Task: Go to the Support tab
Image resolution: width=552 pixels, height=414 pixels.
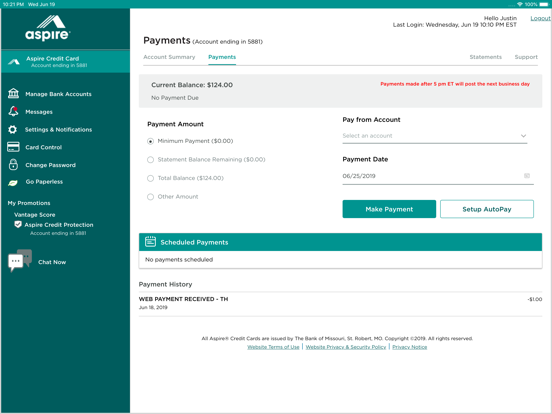Action: [x=526, y=57]
